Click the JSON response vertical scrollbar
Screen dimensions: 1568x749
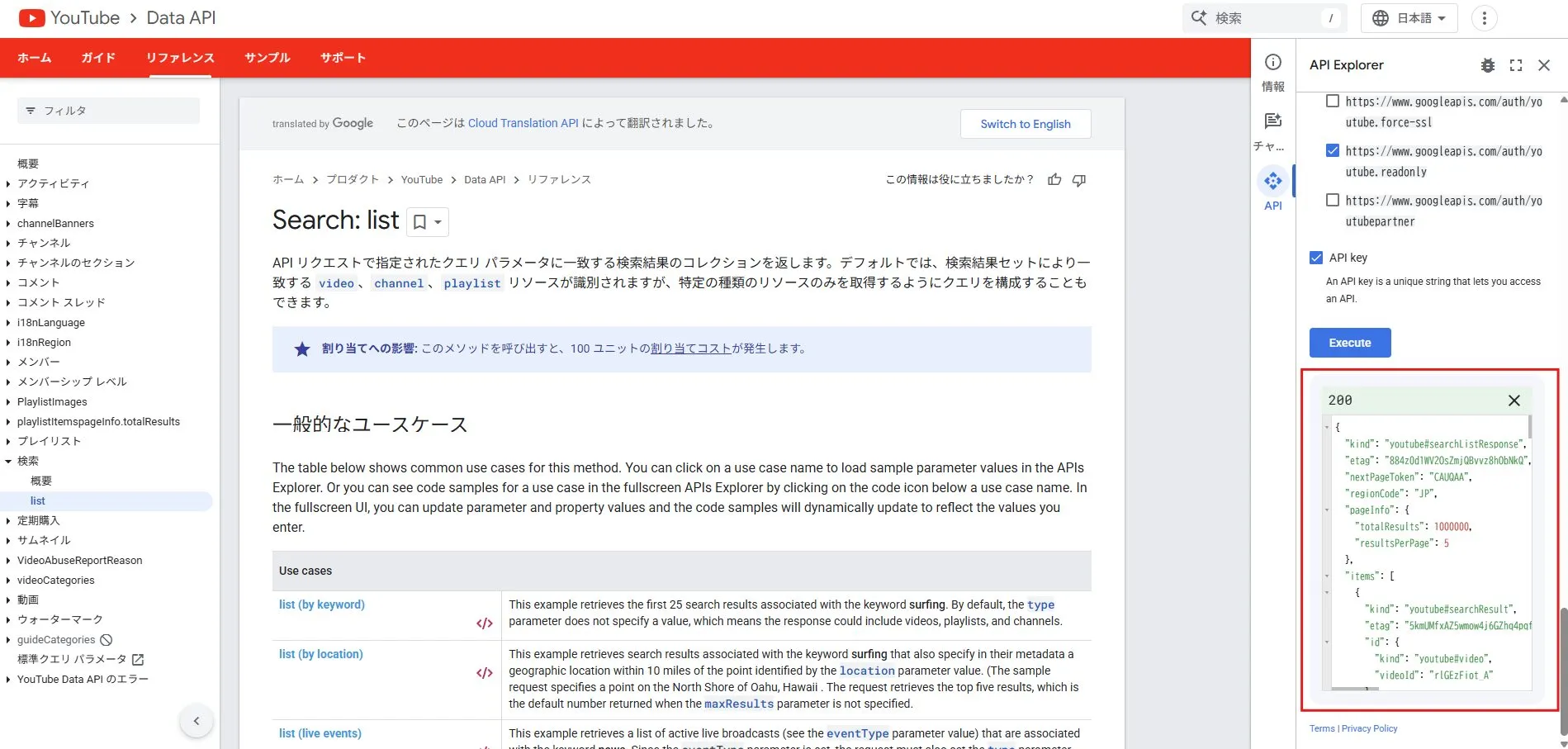pyautogui.click(x=1529, y=426)
